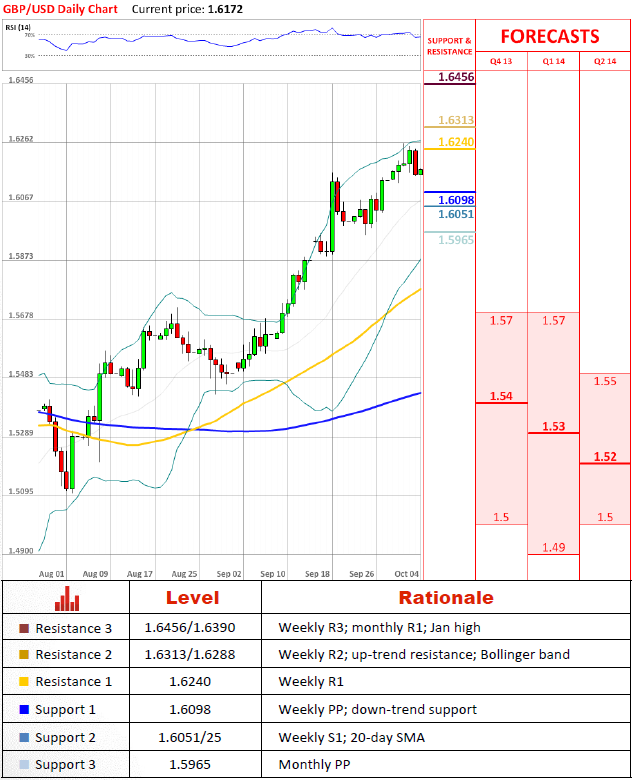
Task: Select the Q1 14 forecast column header
Action: tap(553, 61)
